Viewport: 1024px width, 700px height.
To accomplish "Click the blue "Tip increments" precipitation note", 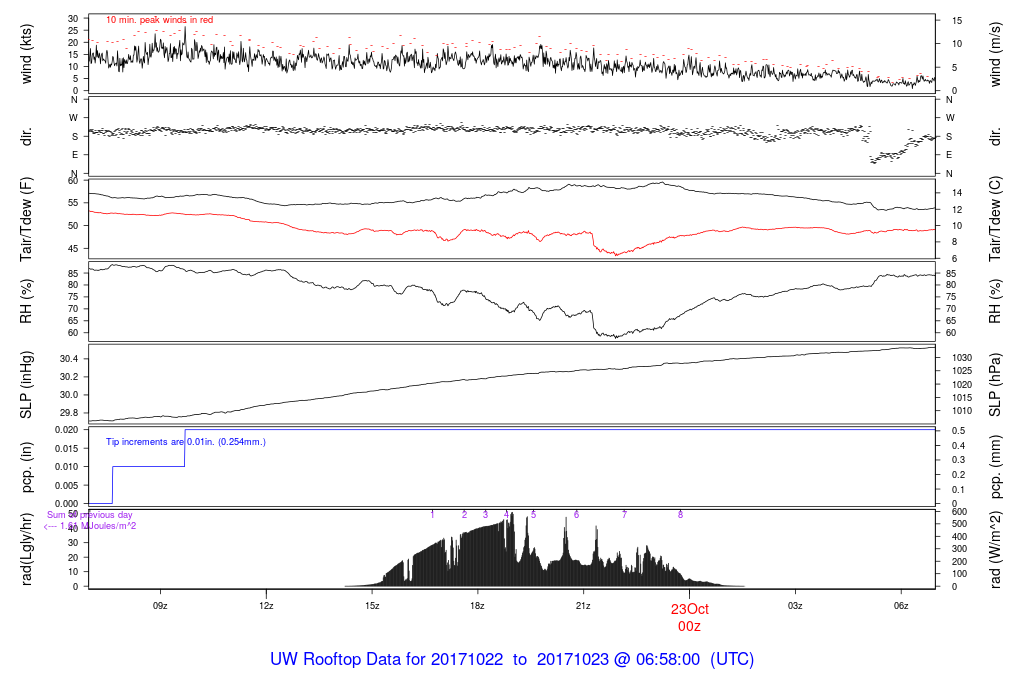I will coord(186,441).
